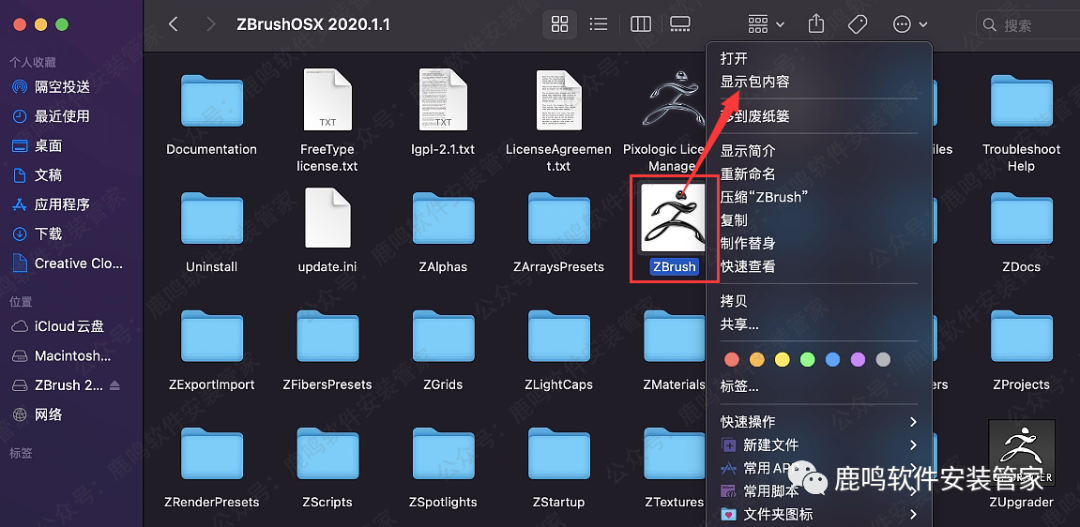Apply the purple tag color

coord(858,360)
